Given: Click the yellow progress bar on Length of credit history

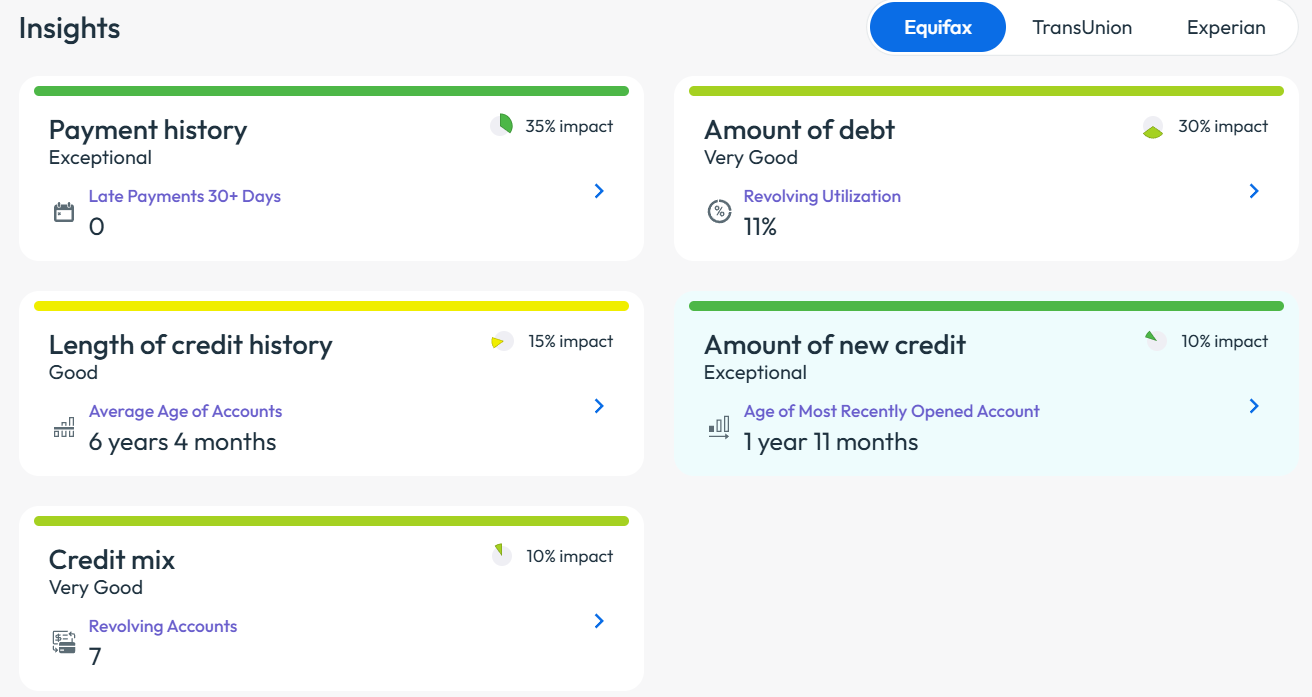Looking at the screenshot, I should pos(331,305).
